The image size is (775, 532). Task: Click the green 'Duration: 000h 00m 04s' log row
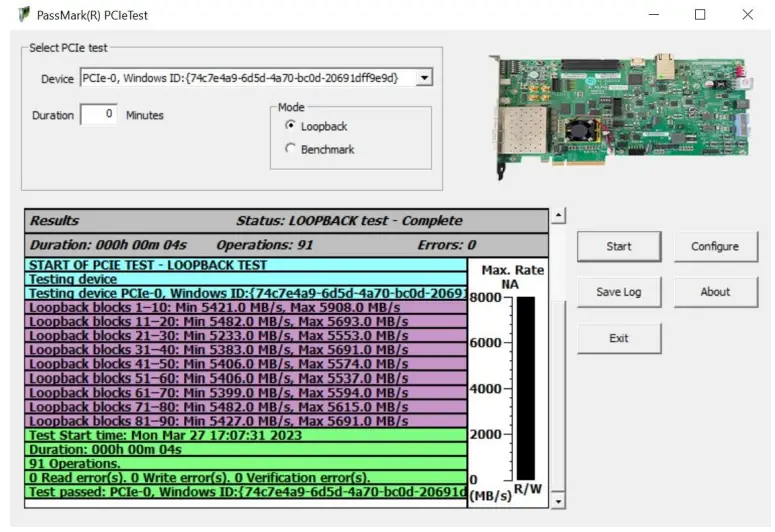coord(246,450)
